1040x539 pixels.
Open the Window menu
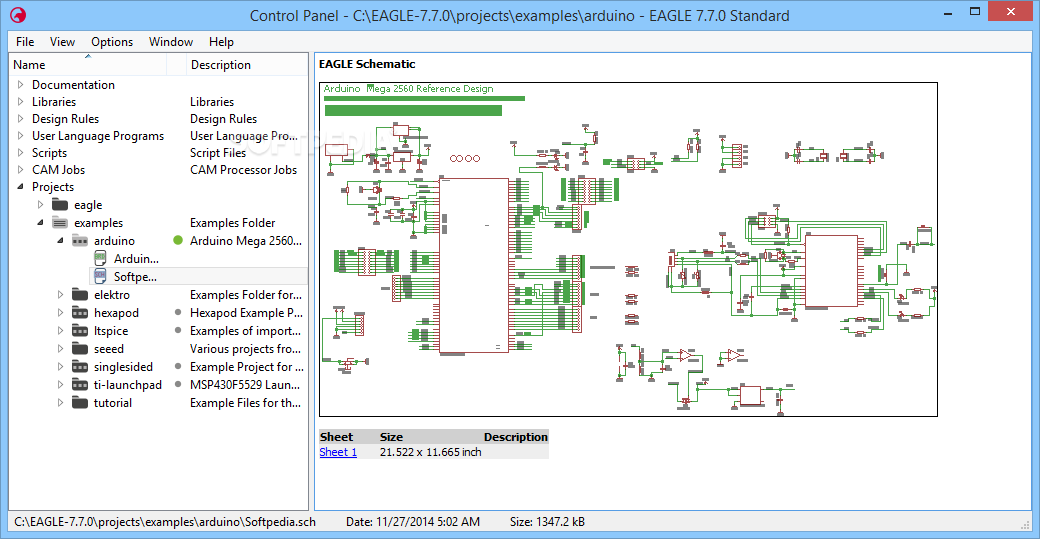click(x=170, y=41)
